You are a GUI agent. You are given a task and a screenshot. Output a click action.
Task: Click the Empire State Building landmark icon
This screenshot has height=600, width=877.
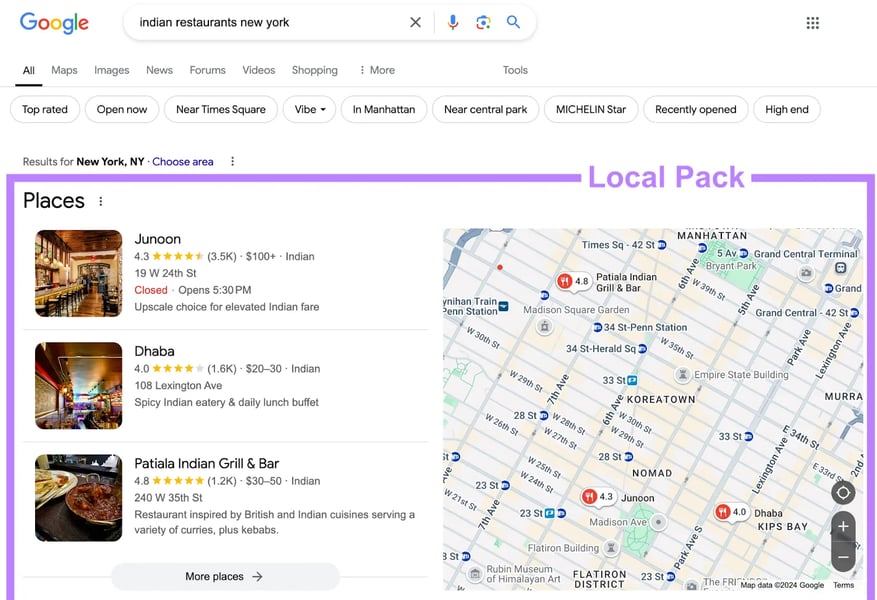pos(682,375)
